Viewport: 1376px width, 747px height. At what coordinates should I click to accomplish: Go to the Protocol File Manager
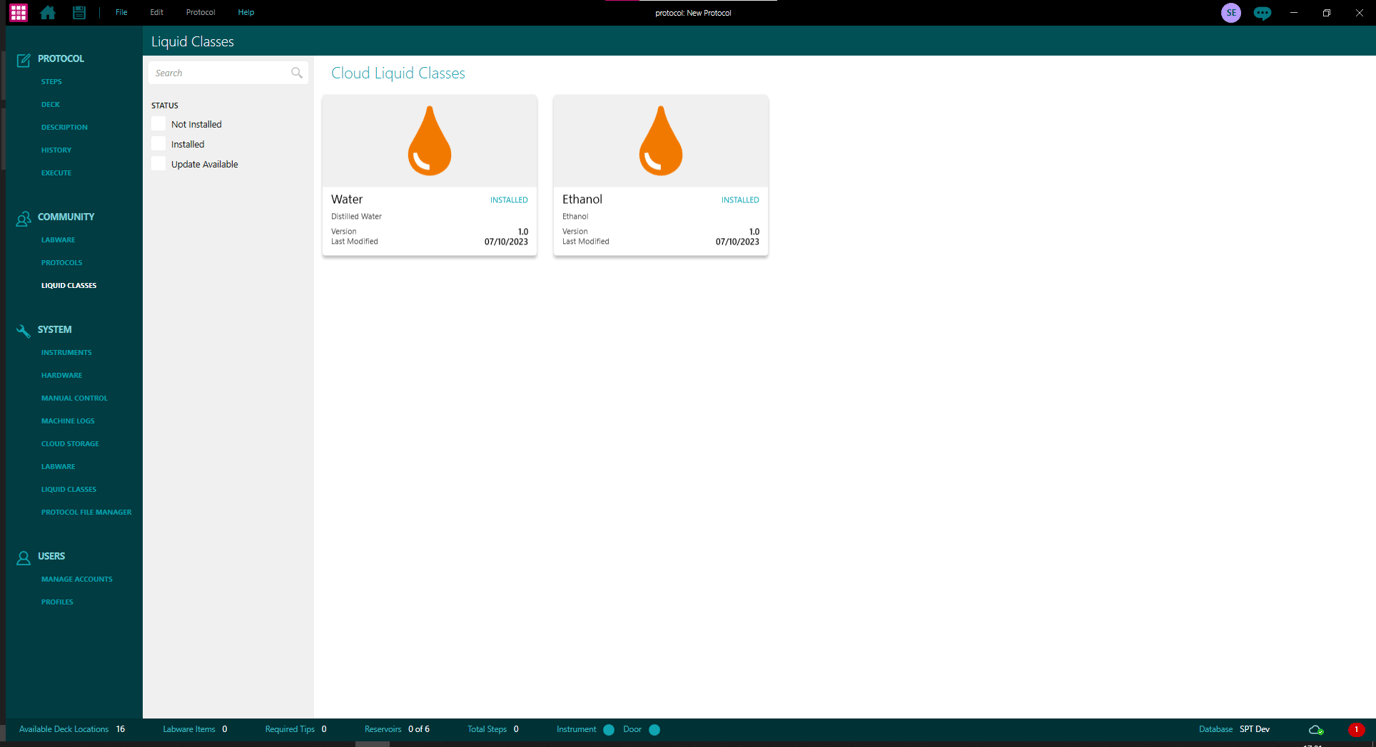(86, 511)
